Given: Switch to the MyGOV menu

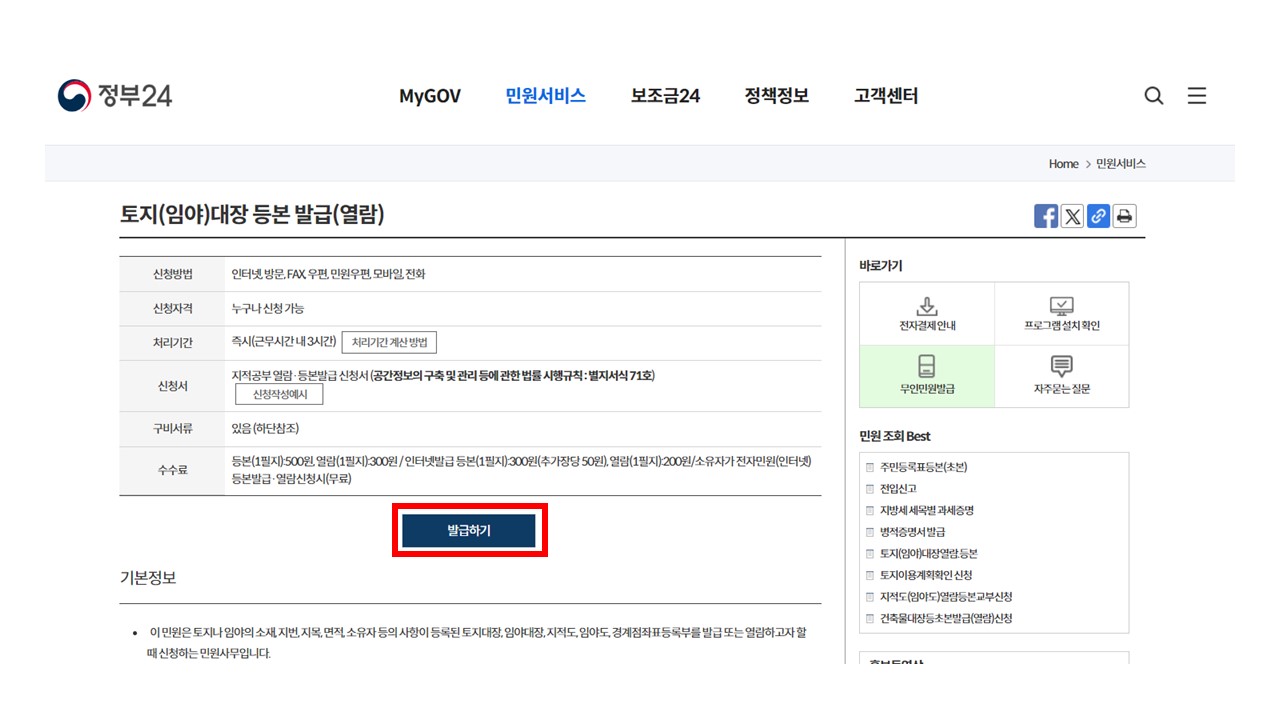Looking at the screenshot, I should point(429,96).
